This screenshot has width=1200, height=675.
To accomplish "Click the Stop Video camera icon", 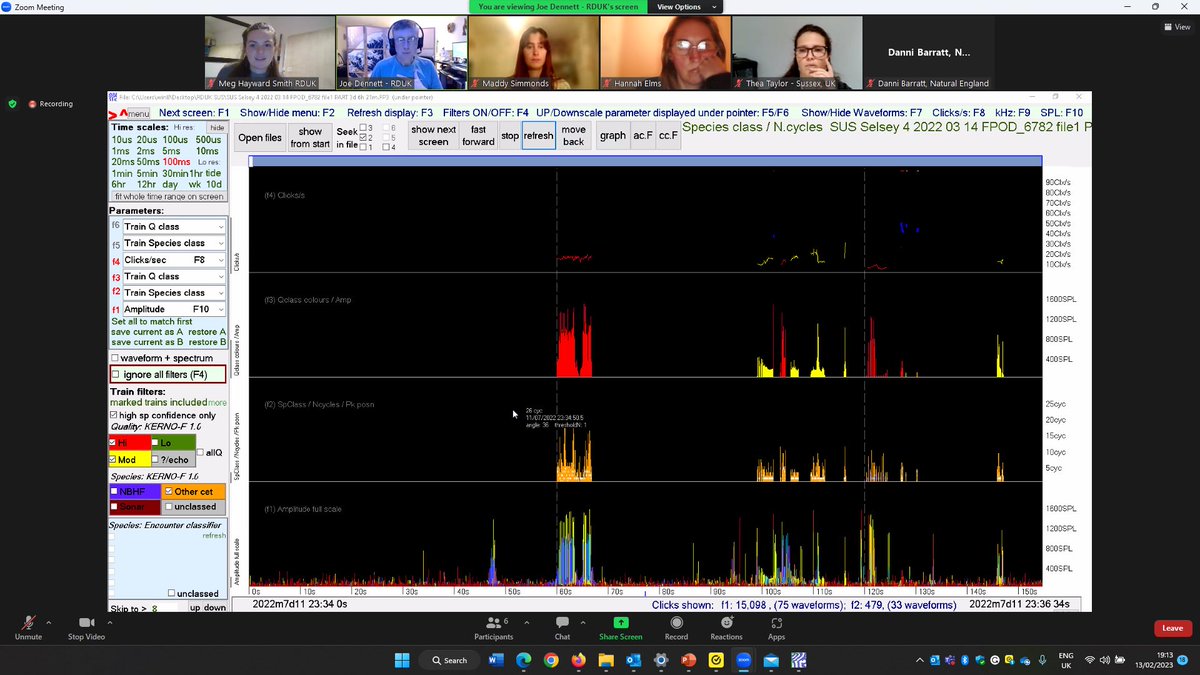I will tap(86, 622).
